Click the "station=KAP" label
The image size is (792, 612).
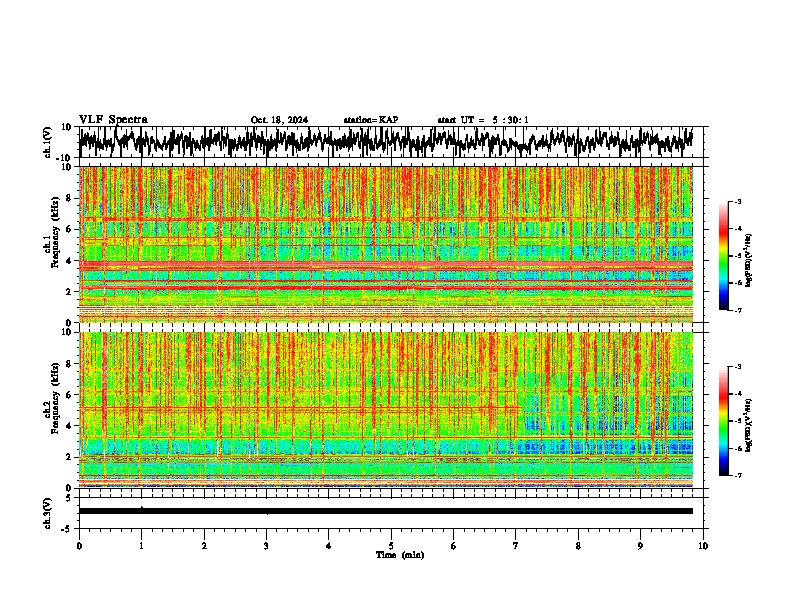point(371,120)
